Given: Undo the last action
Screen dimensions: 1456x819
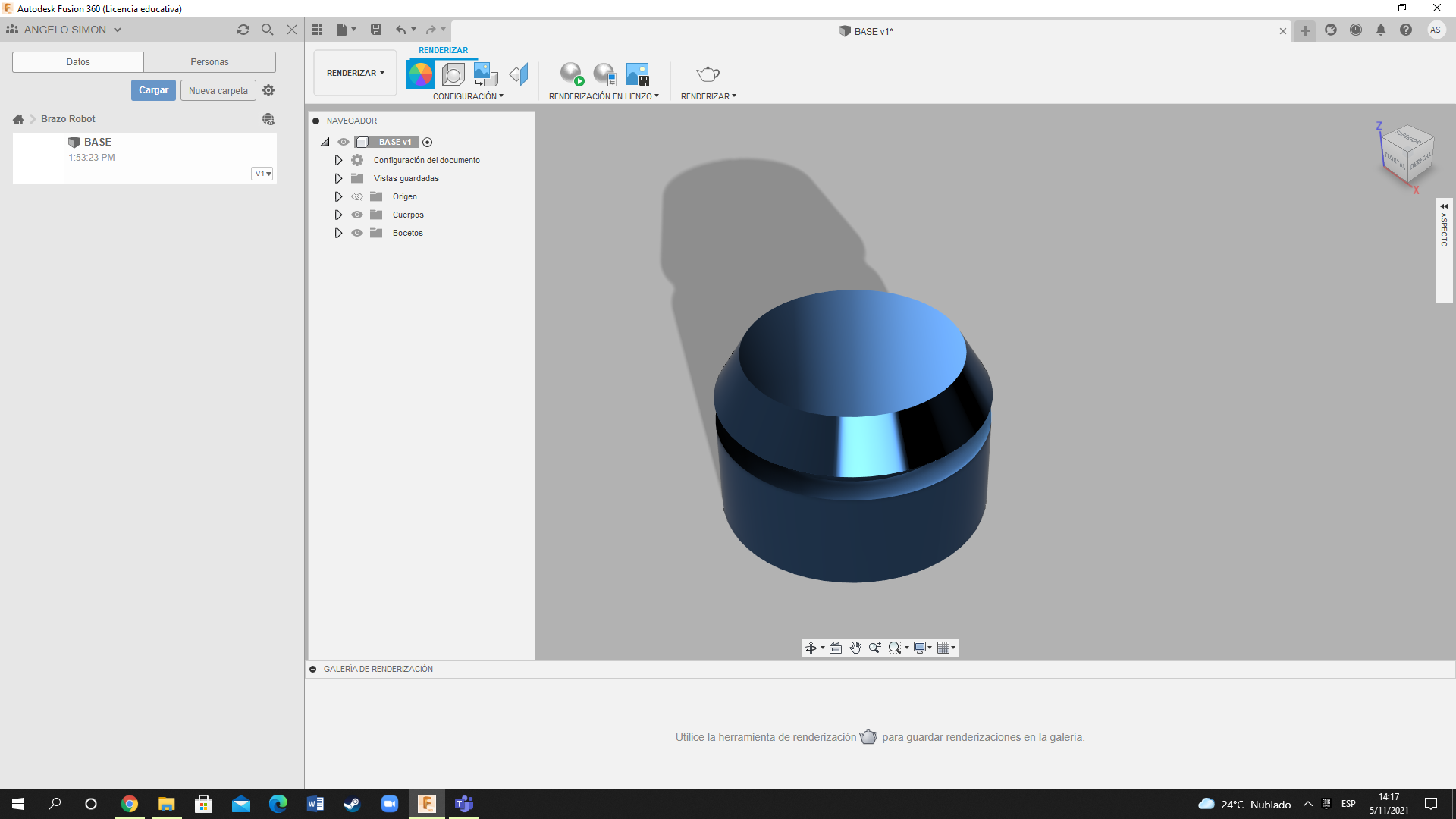Looking at the screenshot, I should point(400,30).
